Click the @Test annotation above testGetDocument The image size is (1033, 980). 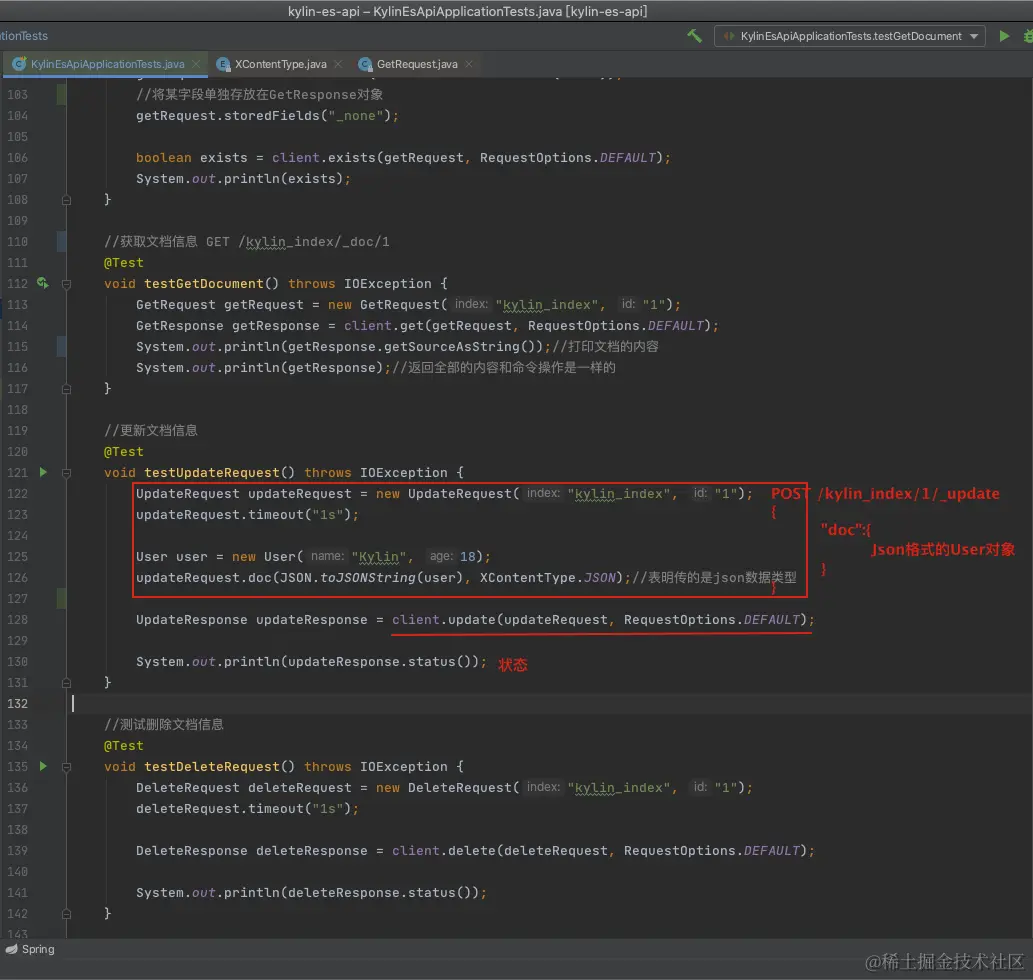(124, 263)
